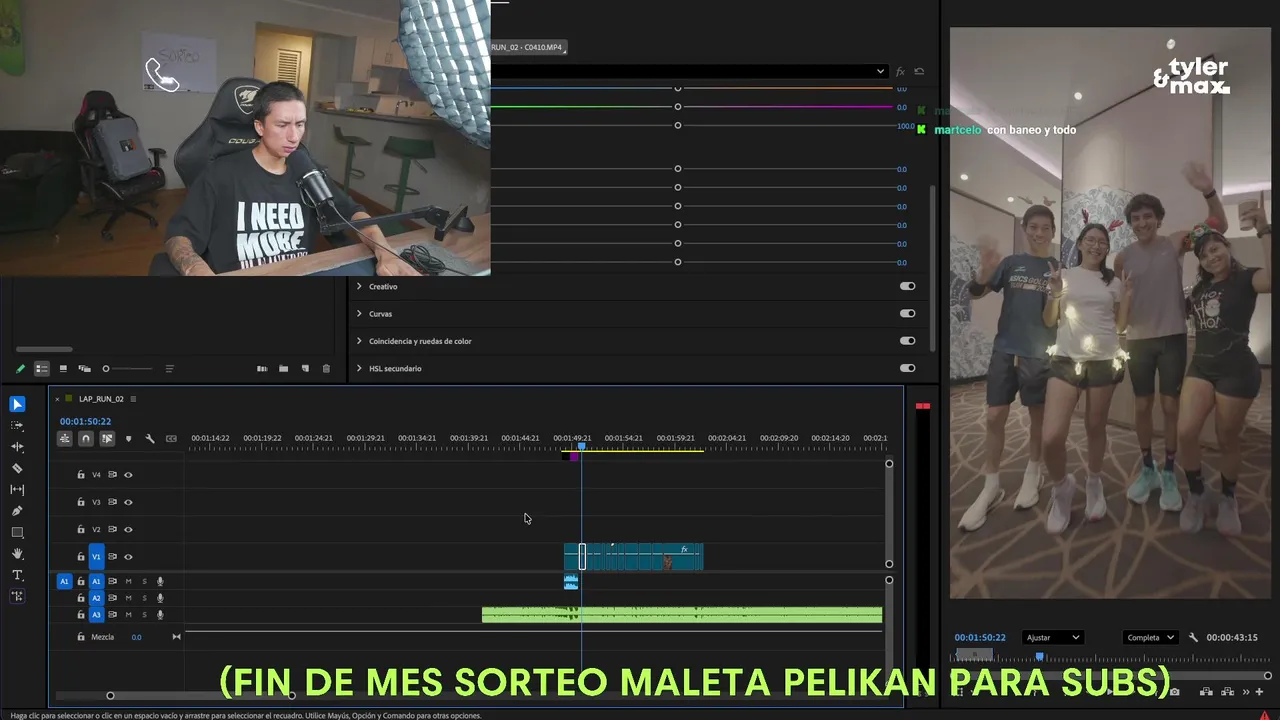Reset the effect with the undo arrow
This screenshot has height=720, width=1280.
919,71
